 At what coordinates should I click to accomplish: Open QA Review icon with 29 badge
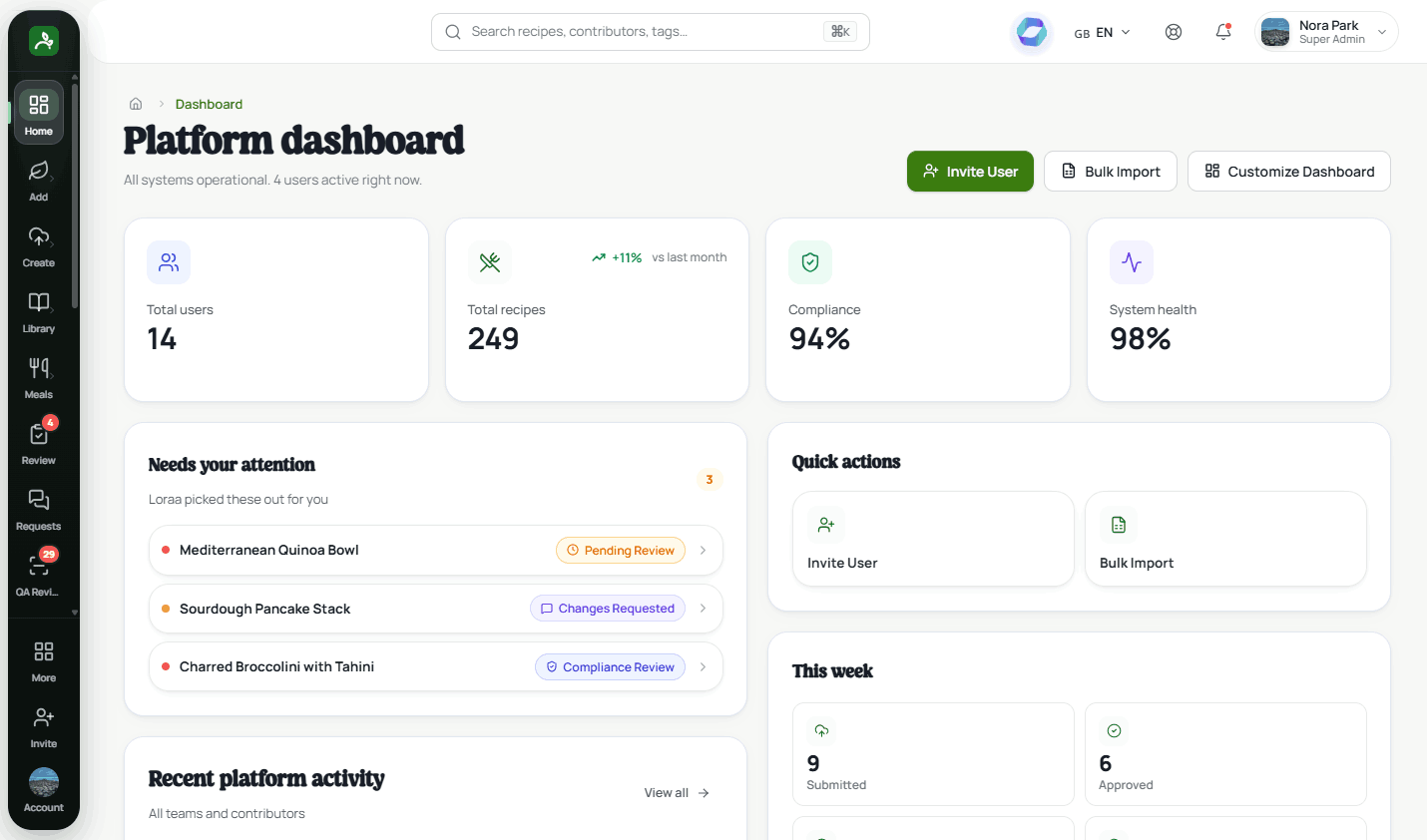pos(39,566)
